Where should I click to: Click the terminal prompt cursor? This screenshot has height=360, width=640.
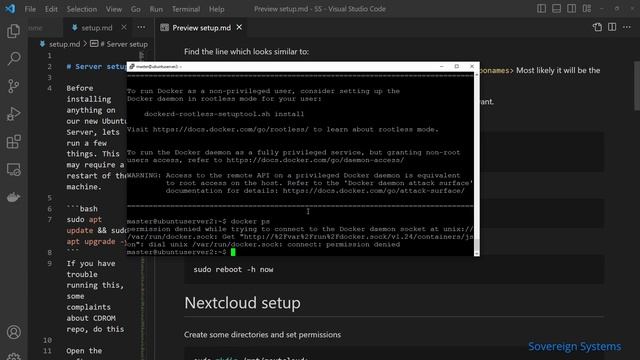[x=233, y=252]
